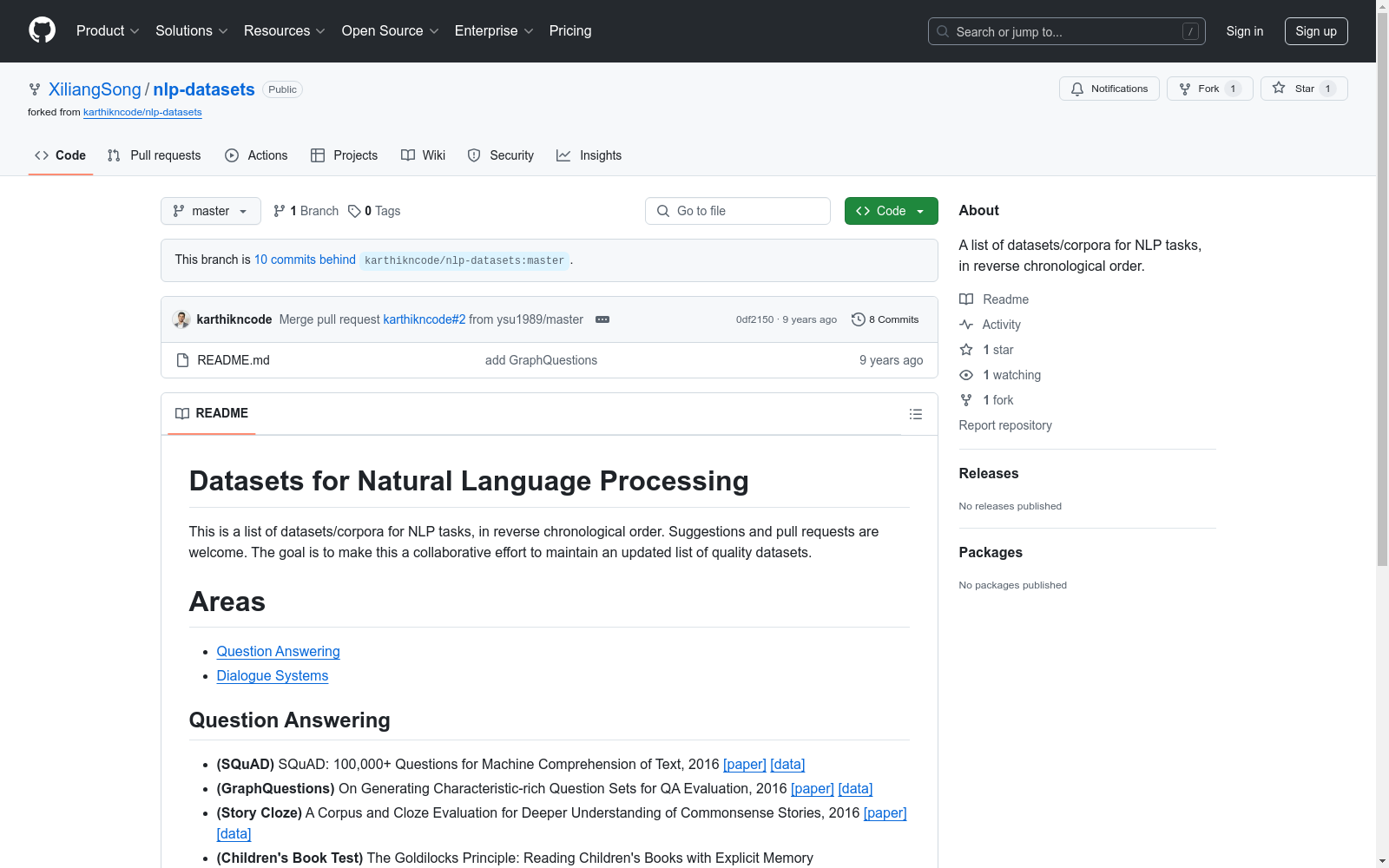
Task: Expand the Resources menu
Action: pos(285,31)
